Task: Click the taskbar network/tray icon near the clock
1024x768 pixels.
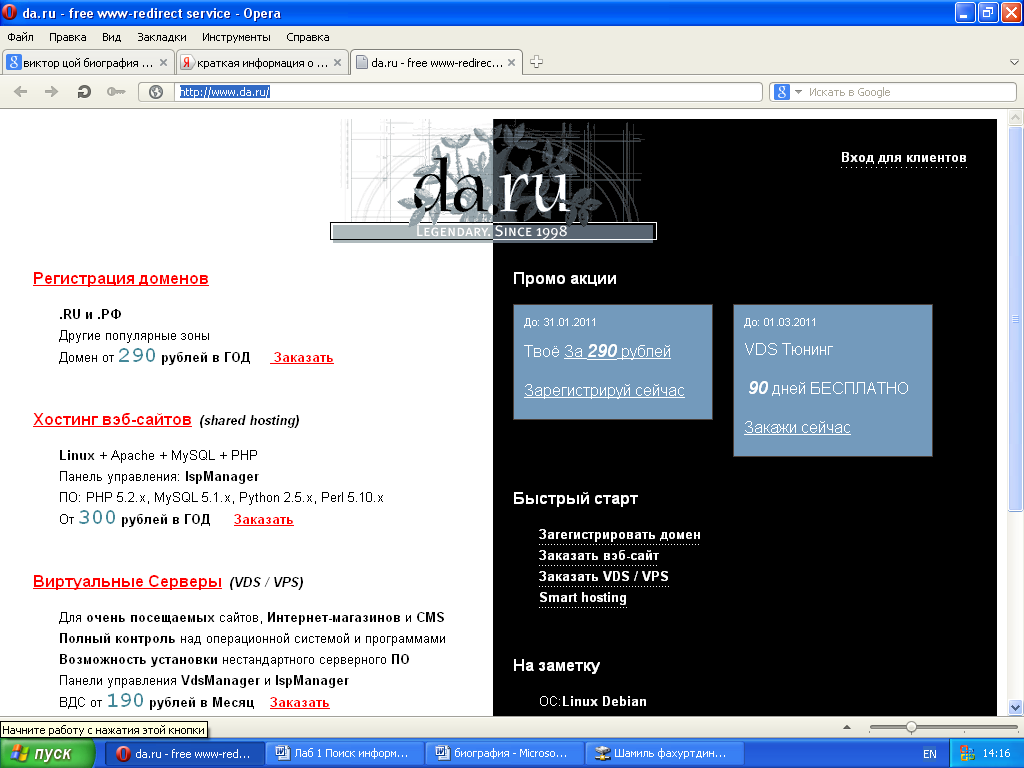Action: pyautogui.click(x=967, y=754)
